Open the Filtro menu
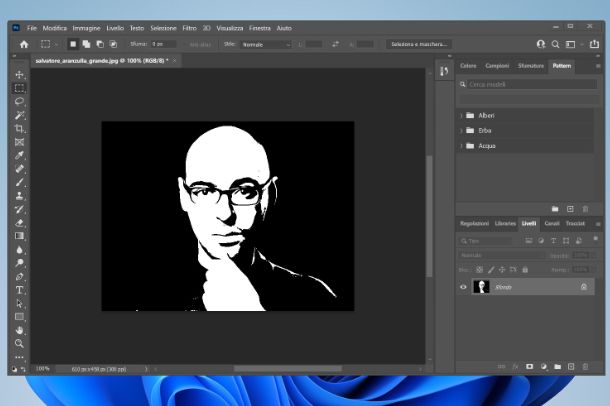Viewport: 610px width, 406px height. click(189, 27)
